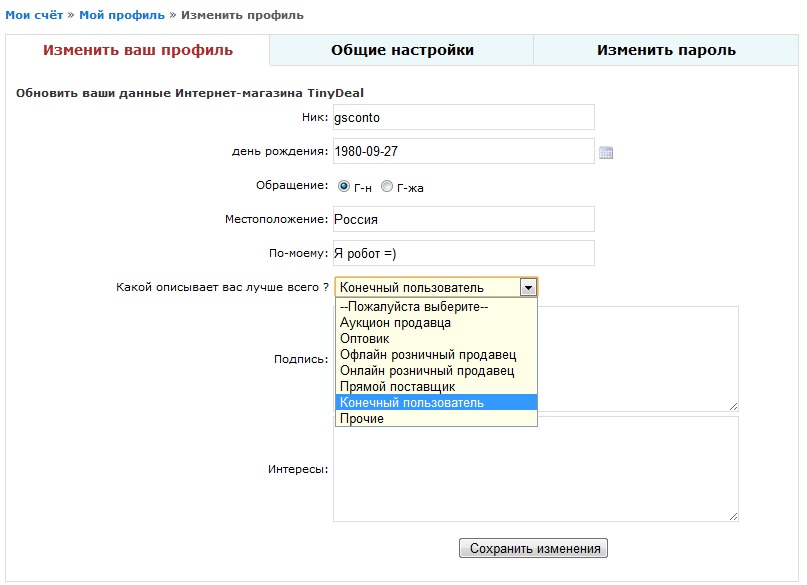Choose the --Пожалуйста выберите-- placeholder option

(414, 307)
